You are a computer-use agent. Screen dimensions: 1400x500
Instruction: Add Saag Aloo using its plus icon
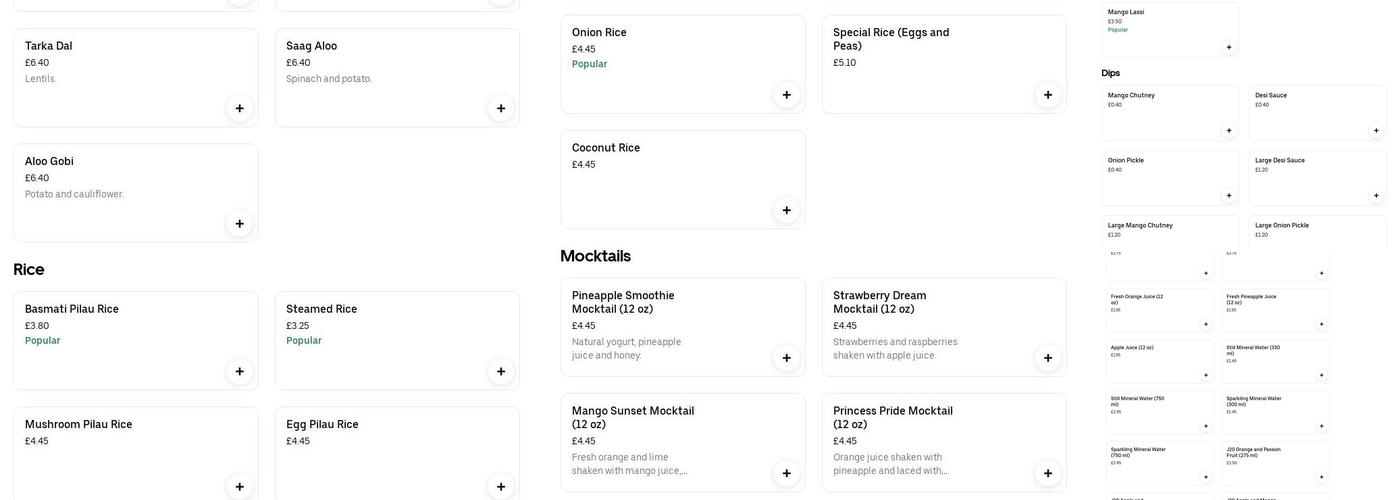click(501, 108)
